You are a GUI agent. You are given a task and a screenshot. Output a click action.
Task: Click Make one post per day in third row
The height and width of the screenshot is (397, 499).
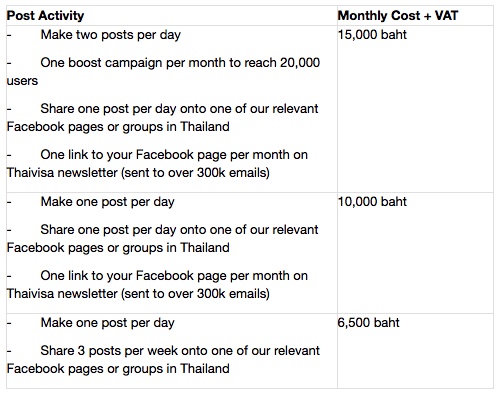[107, 323]
